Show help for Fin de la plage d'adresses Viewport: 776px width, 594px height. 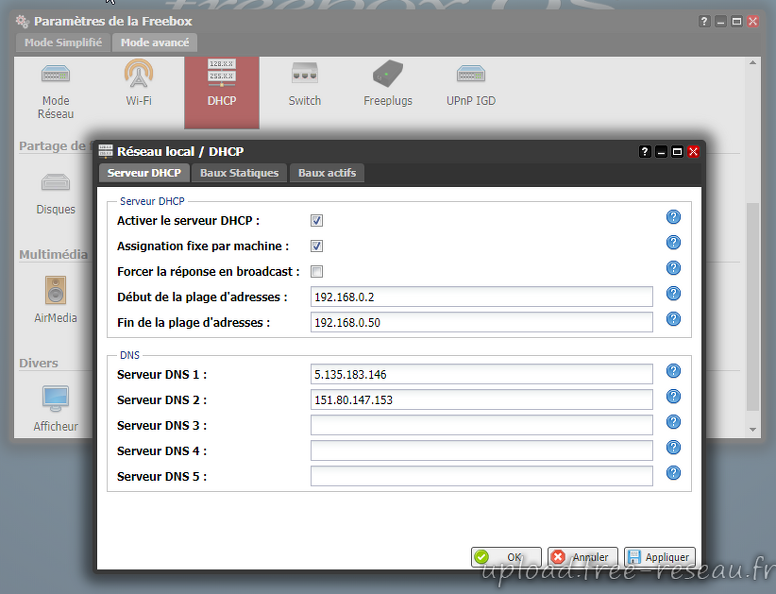[673, 319]
